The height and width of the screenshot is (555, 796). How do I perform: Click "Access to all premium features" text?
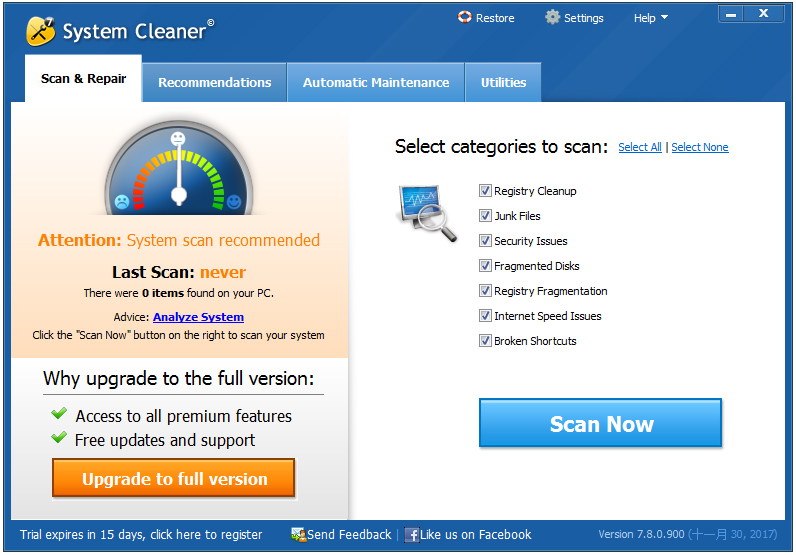184,416
